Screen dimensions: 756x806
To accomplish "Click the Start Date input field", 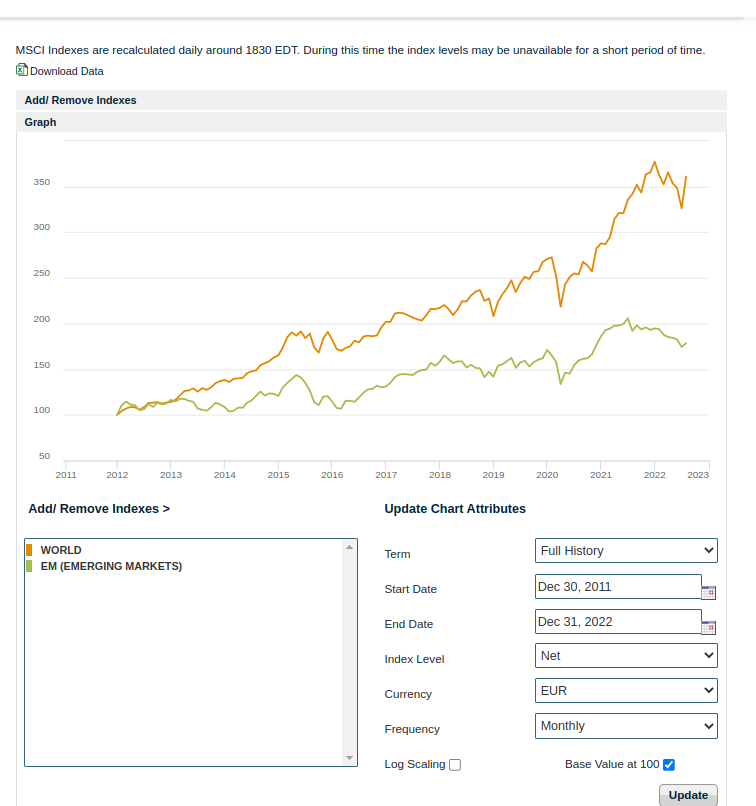I will click(617, 587).
